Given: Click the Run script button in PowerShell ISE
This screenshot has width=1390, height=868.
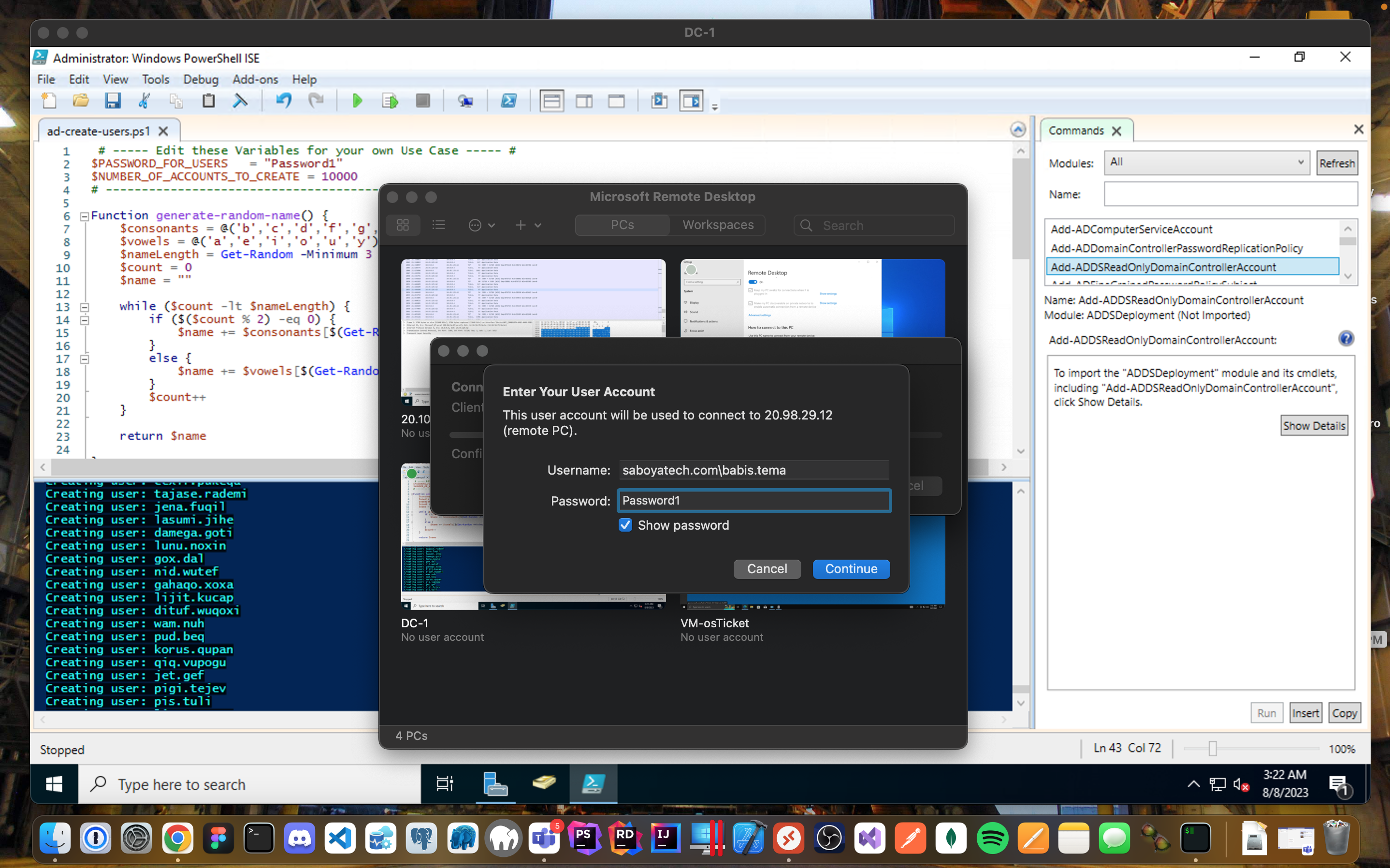Looking at the screenshot, I should (358, 100).
